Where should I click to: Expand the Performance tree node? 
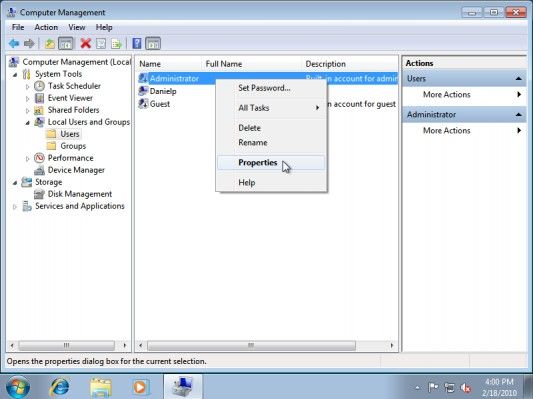28,158
